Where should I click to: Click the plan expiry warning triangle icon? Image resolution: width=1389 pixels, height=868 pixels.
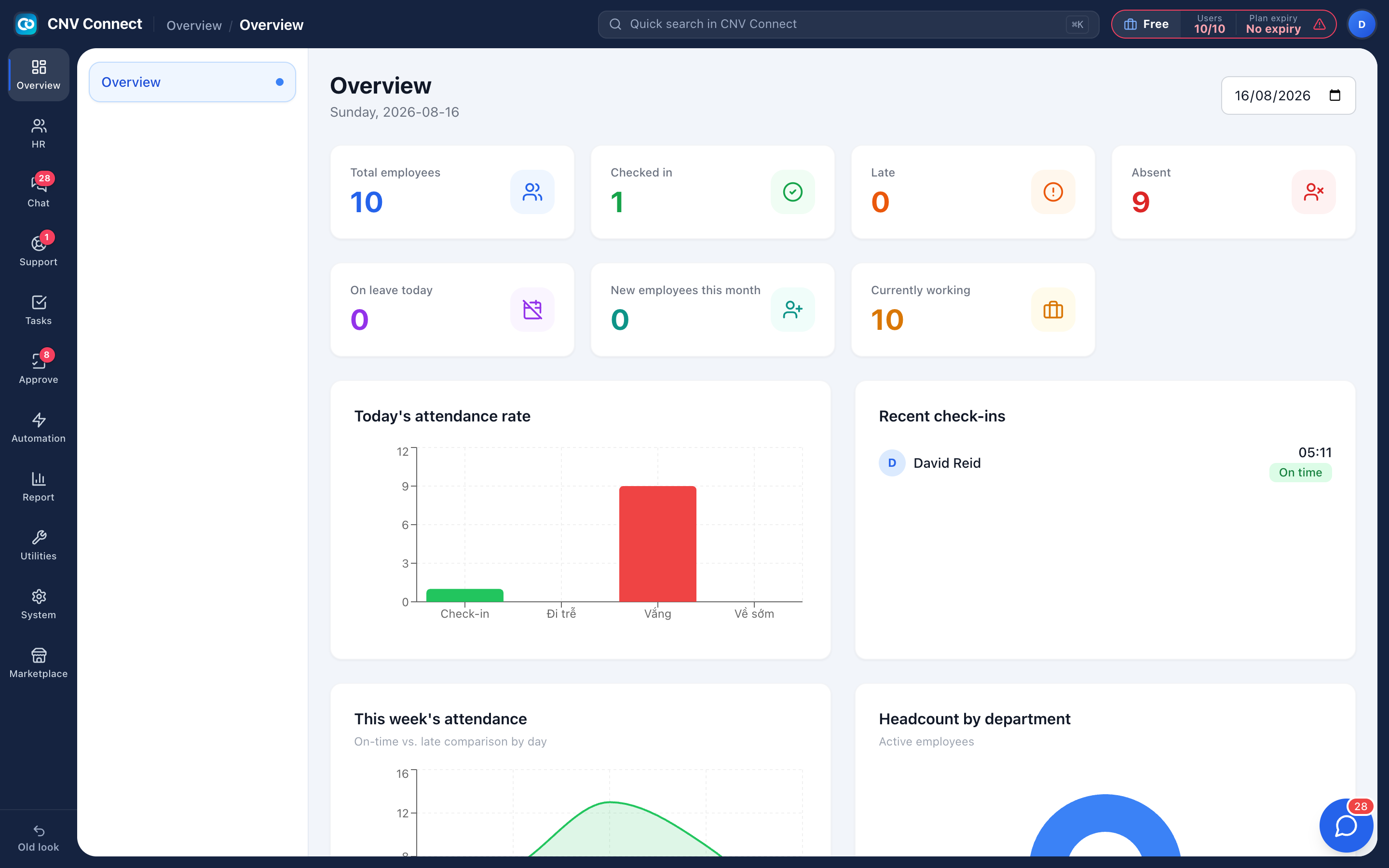(x=1320, y=24)
